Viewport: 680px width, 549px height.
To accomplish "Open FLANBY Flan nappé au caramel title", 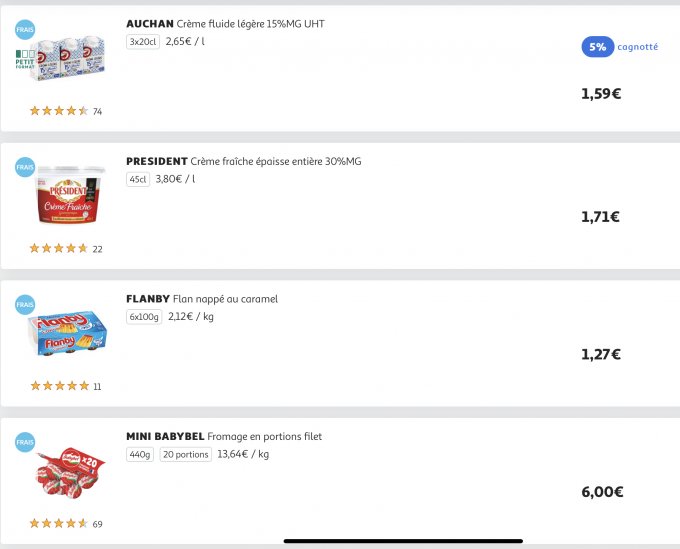I will 202,299.
